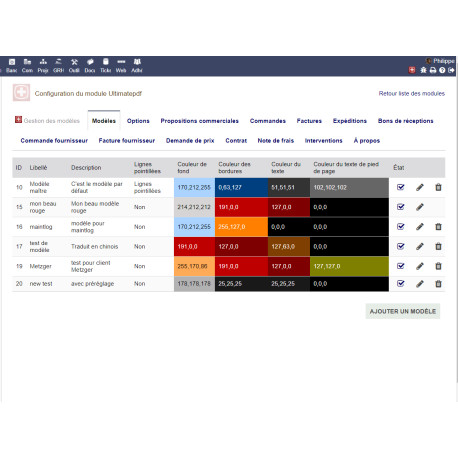Toggle the État checkbox for 'mon beau rouge'
458x458 pixels.
point(401,207)
